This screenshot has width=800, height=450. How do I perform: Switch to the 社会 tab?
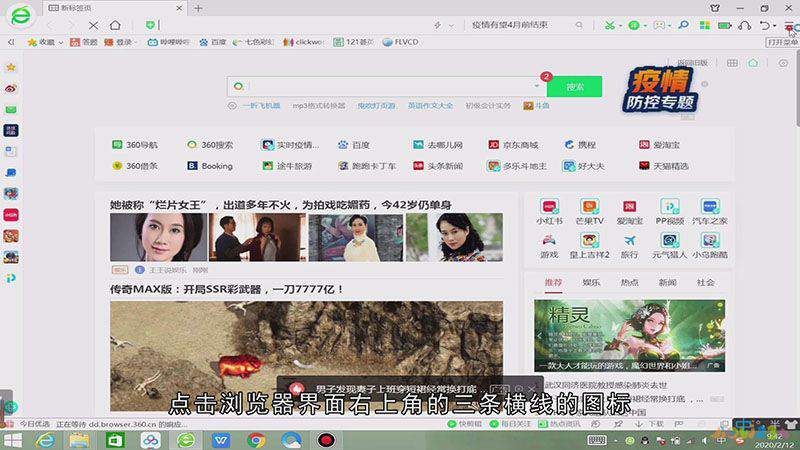pos(706,283)
